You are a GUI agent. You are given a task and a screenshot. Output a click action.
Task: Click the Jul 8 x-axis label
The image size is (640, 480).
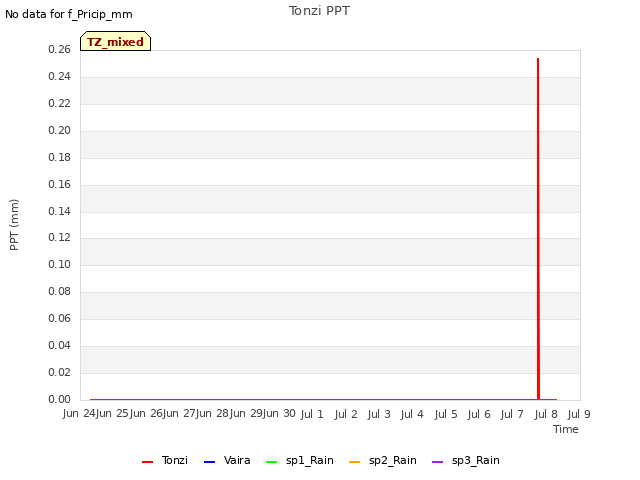tap(546, 414)
